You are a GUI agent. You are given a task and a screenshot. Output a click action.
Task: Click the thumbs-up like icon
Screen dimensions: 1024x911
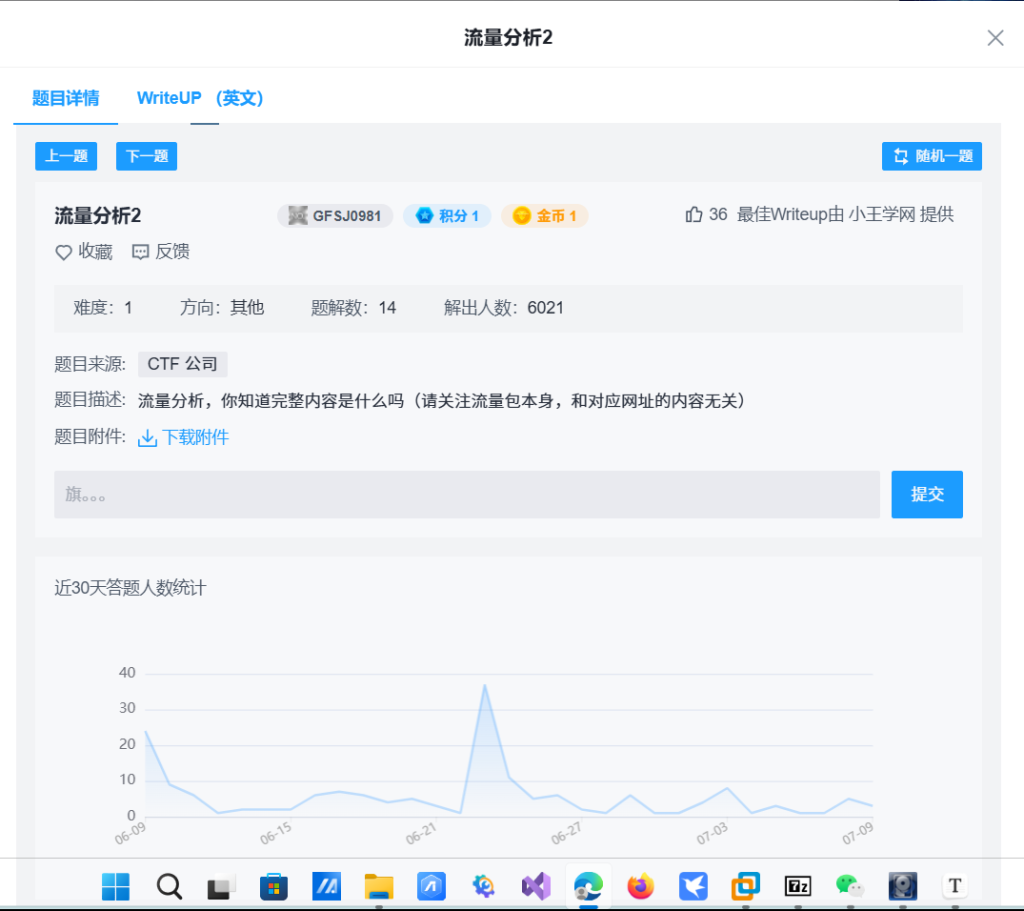[x=694, y=215]
